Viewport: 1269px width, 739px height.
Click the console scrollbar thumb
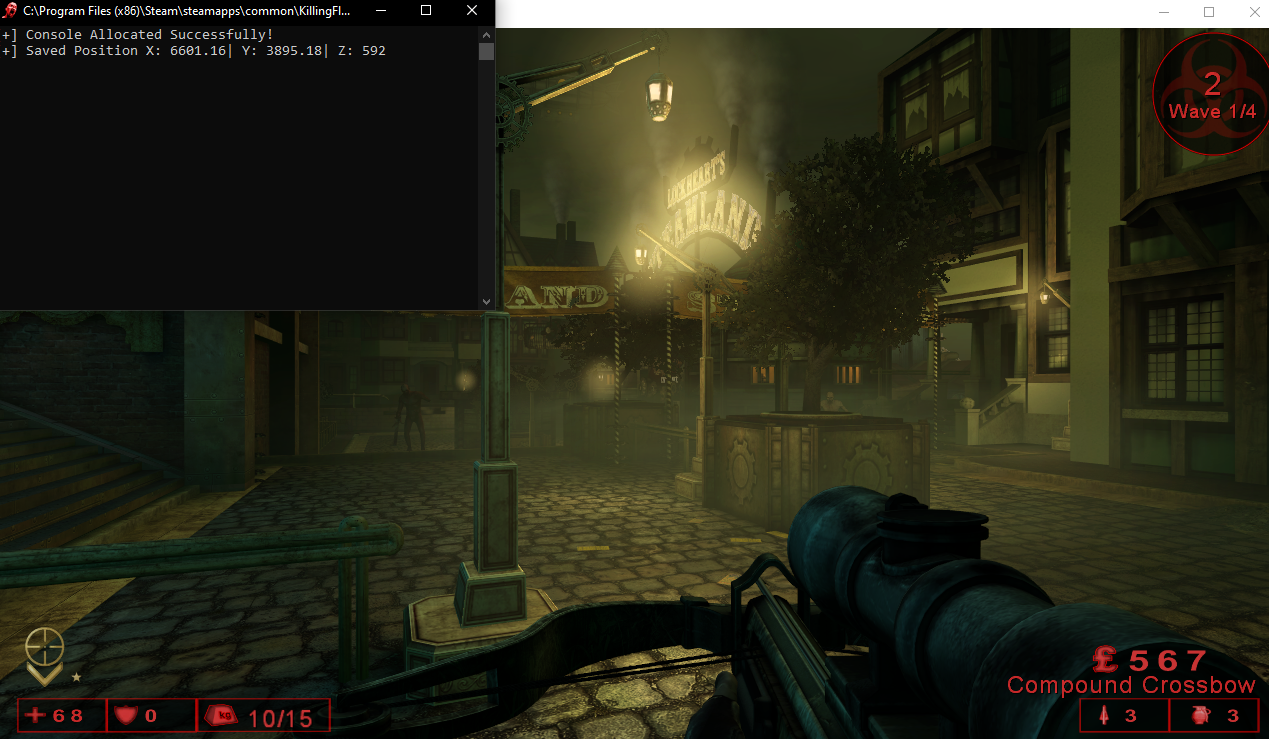[x=486, y=52]
